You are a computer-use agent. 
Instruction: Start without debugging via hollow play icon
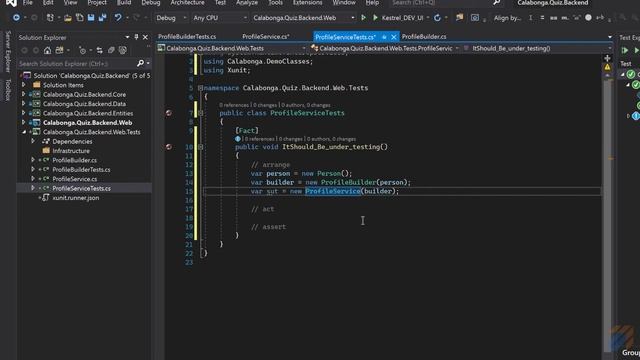tap(363, 18)
